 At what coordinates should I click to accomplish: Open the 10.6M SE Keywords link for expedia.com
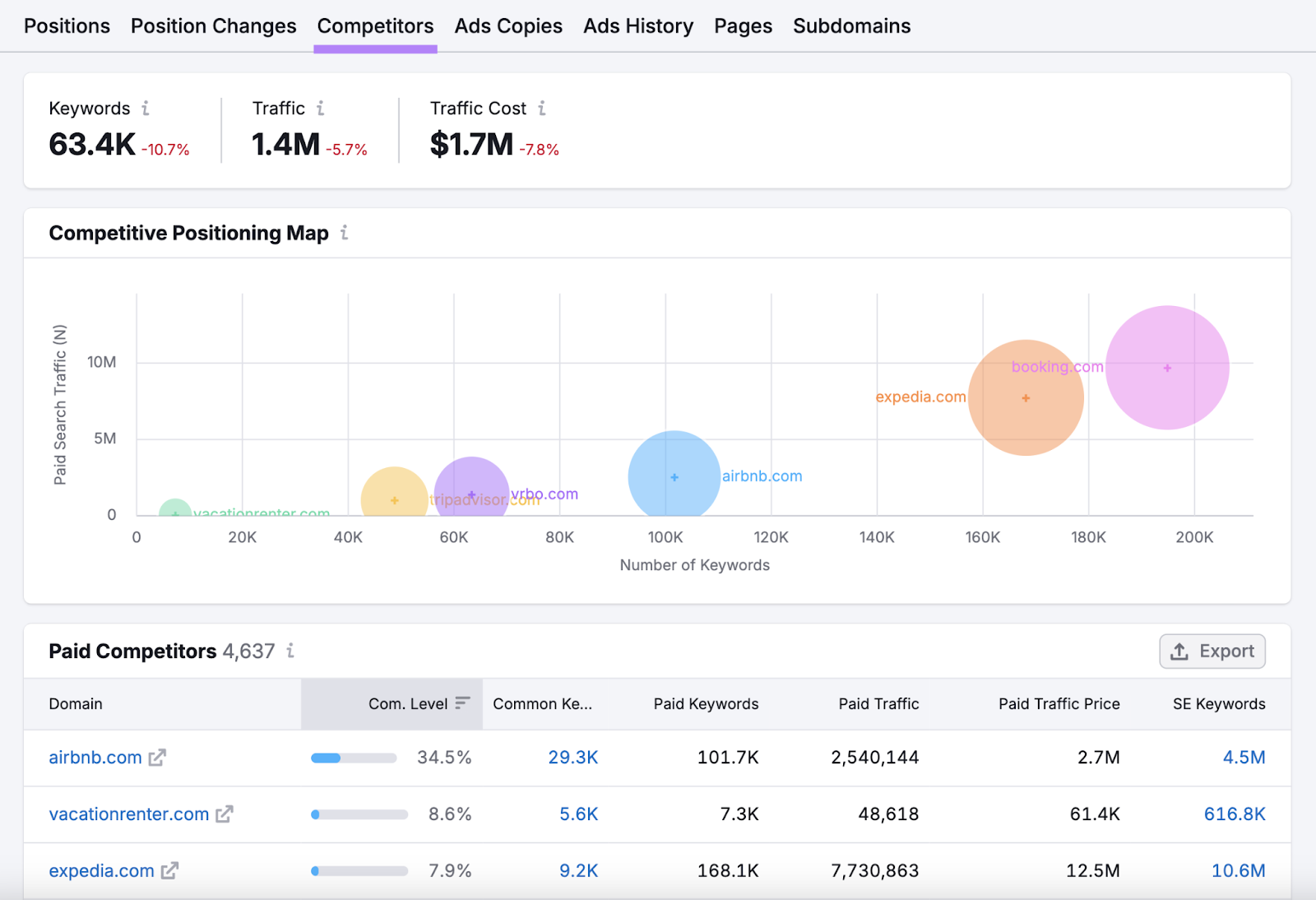(1239, 870)
